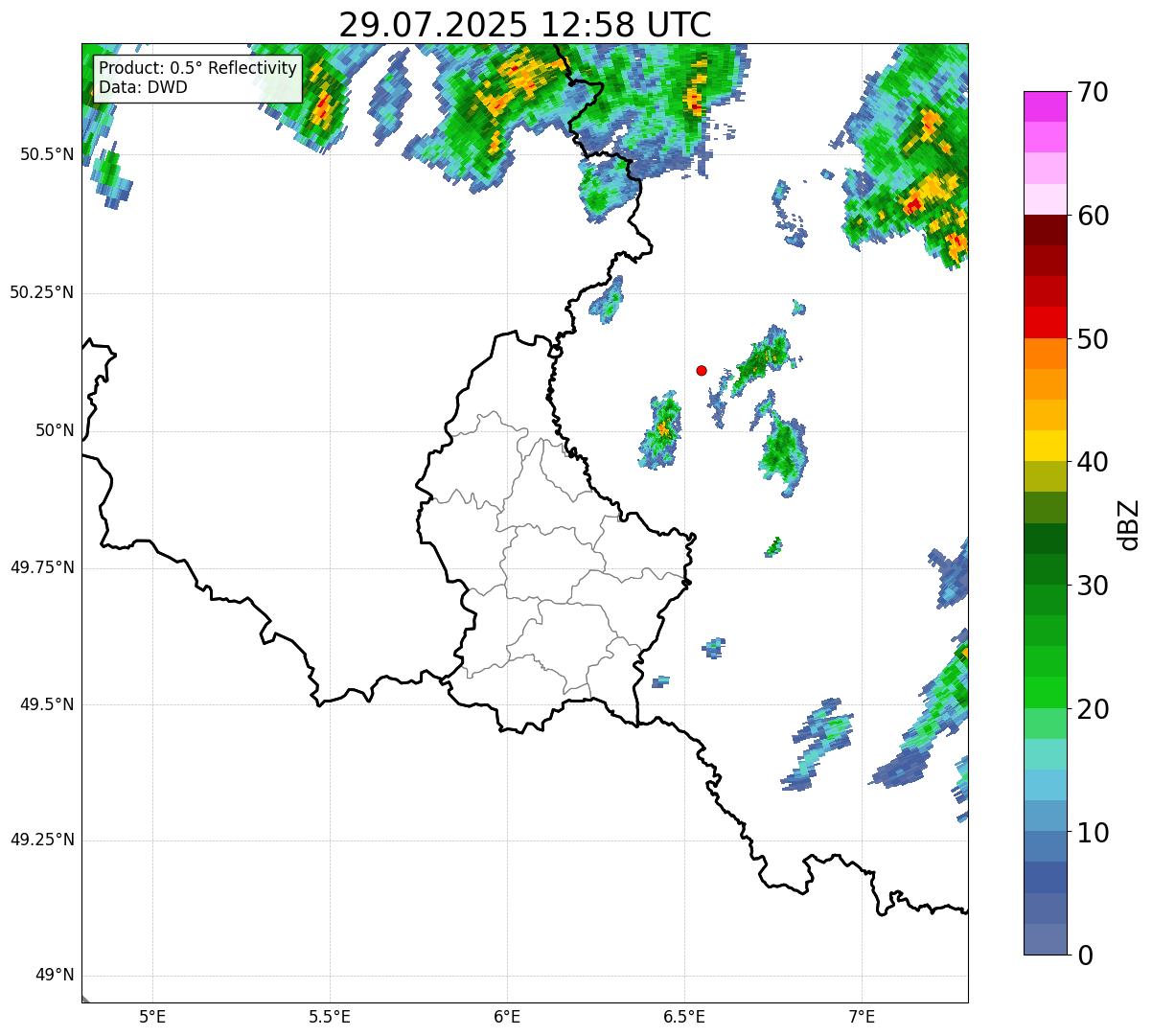Pick the olive colorbar segment below 40
1152x1036 pixels.
[1046, 476]
